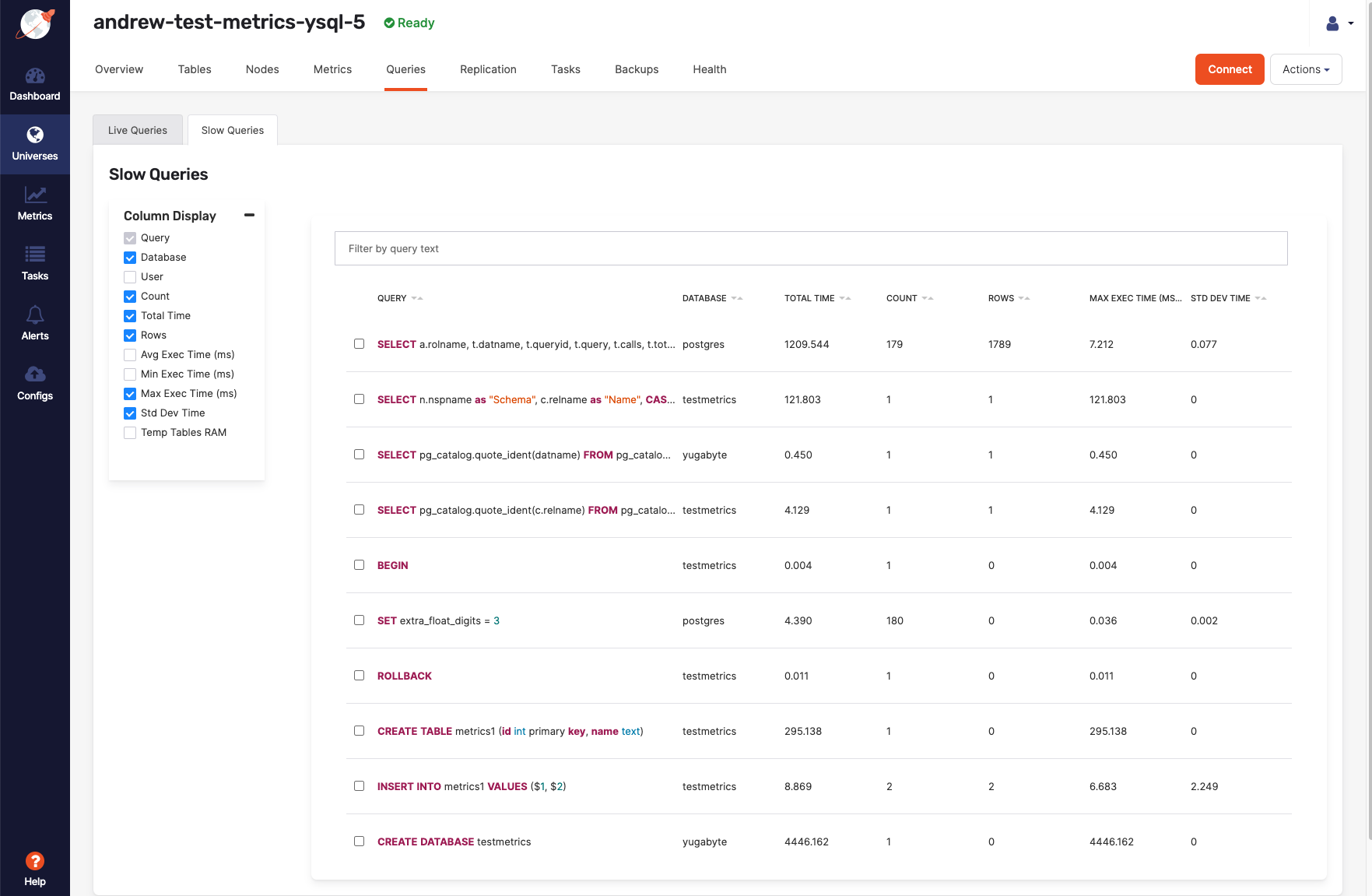1372x896 pixels.
Task: Click the Filter by query text field
Action: click(810, 248)
